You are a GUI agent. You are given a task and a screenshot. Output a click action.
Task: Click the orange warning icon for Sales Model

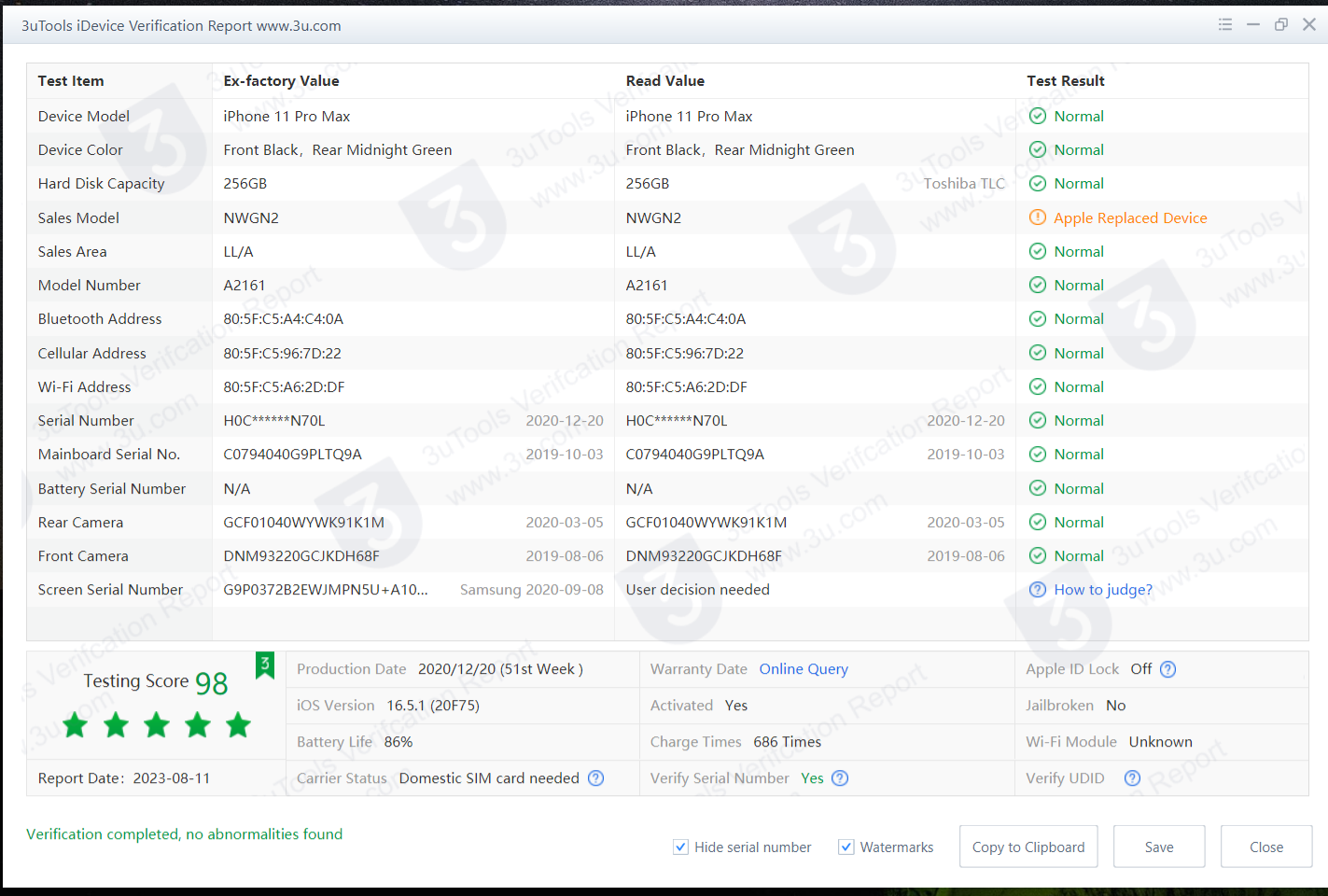[x=1037, y=217]
